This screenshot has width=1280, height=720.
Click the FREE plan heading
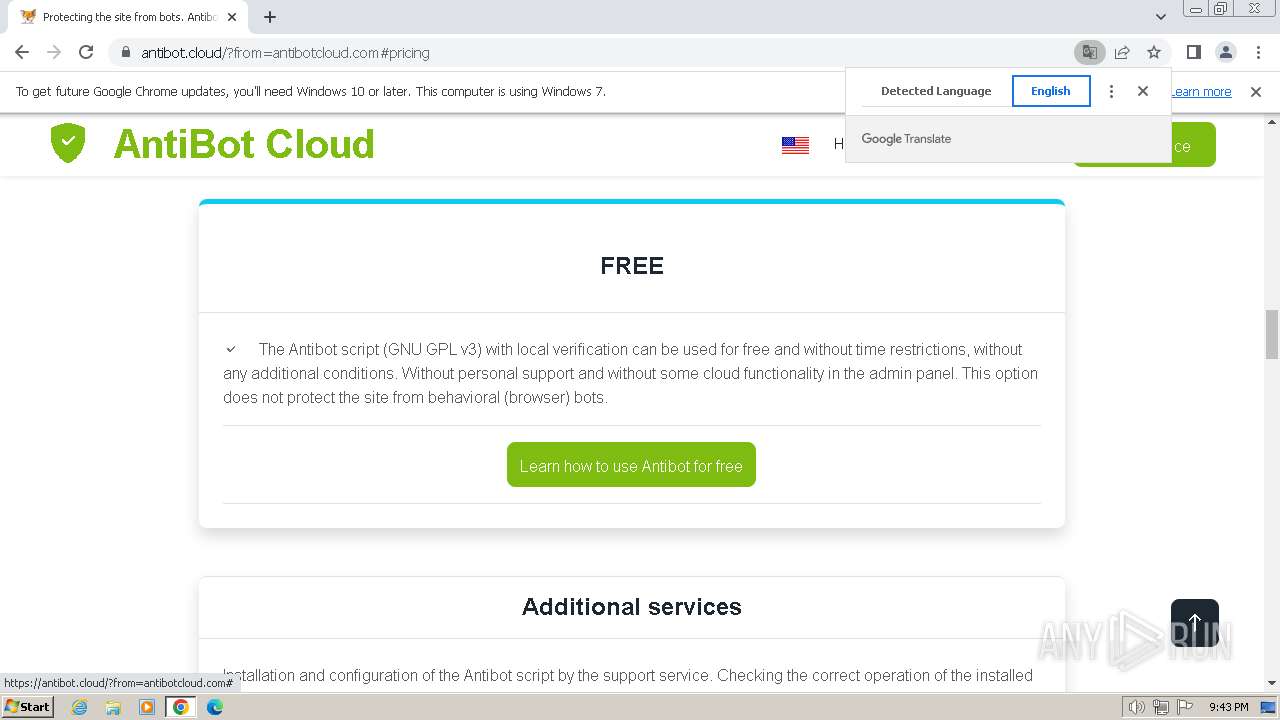point(632,266)
